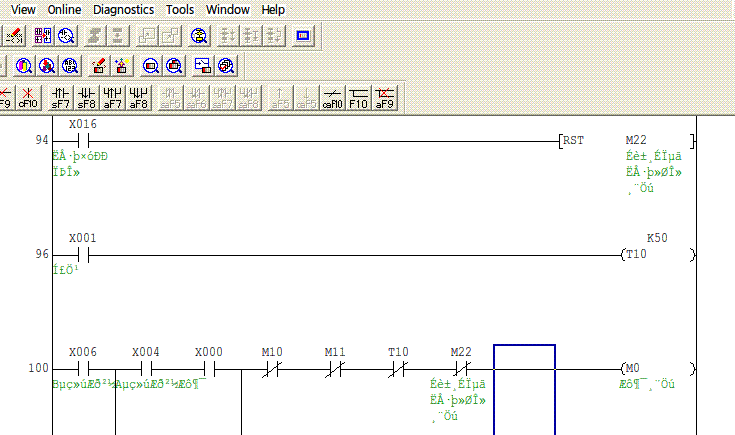Image resolution: width=735 pixels, height=435 pixels.
Task: Open the Tools menu
Action: point(180,9)
